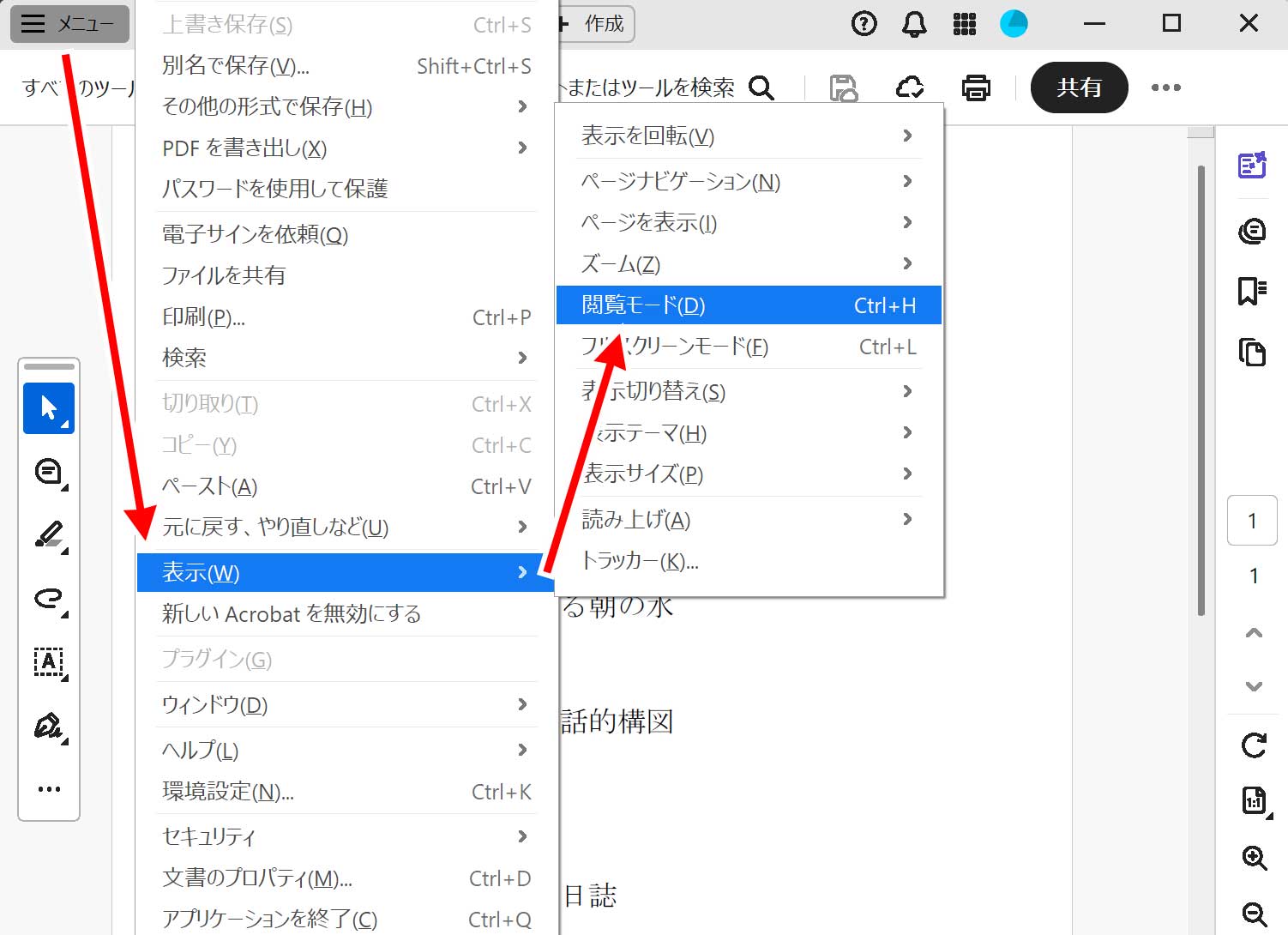
Task: Select the highlighter pen tool
Action: point(49,535)
